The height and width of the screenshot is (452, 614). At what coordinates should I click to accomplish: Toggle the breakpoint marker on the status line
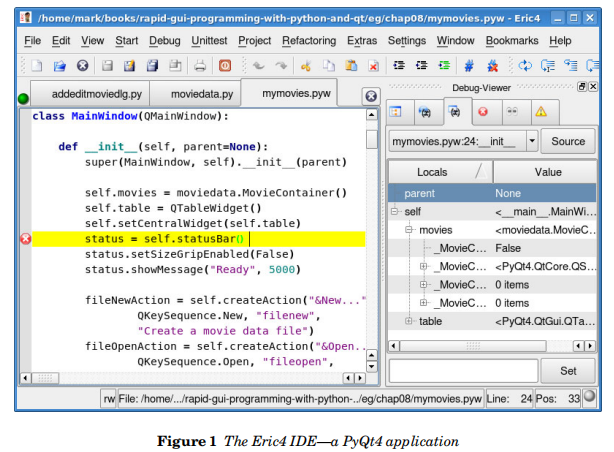click(26, 239)
